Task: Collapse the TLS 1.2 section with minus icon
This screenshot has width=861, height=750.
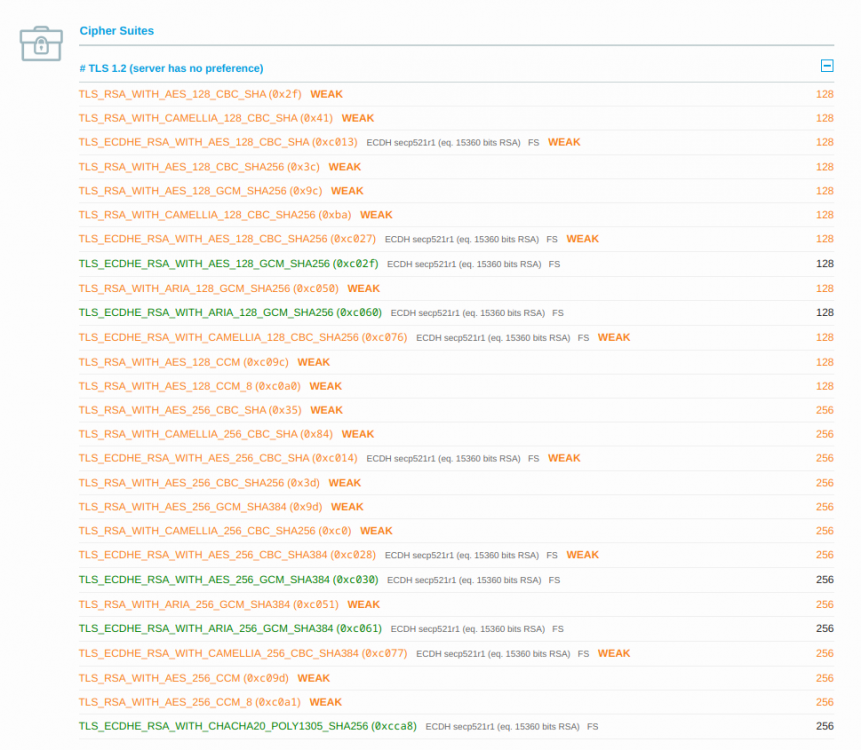Action: (826, 66)
